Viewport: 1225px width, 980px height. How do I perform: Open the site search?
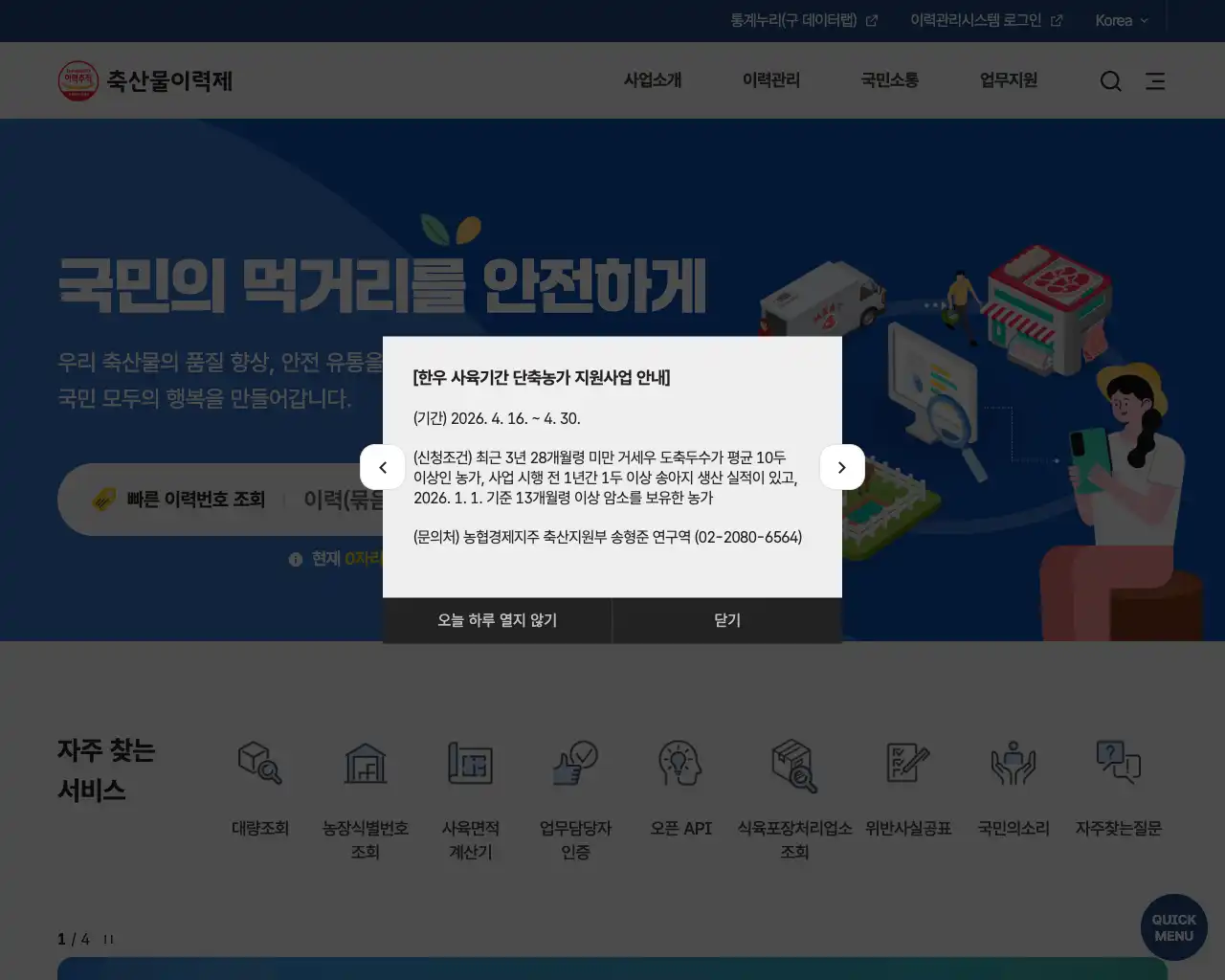1110,81
